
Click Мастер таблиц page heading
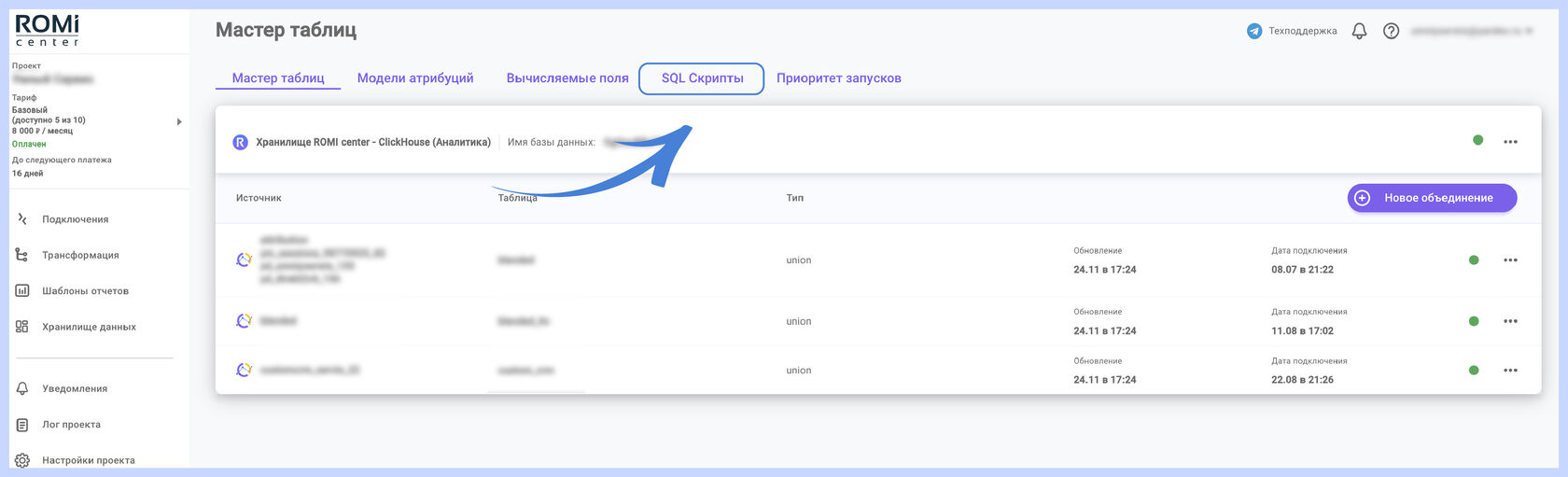coord(286,30)
